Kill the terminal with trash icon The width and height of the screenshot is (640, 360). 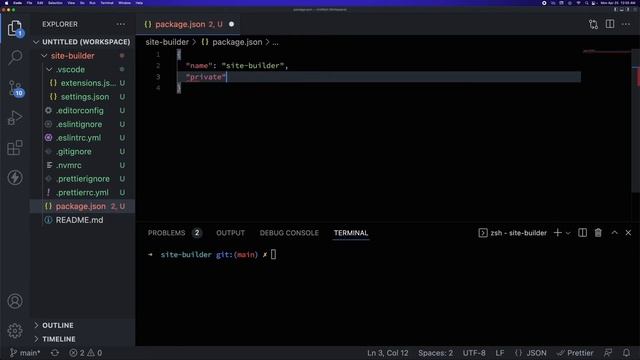coord(598,233)
